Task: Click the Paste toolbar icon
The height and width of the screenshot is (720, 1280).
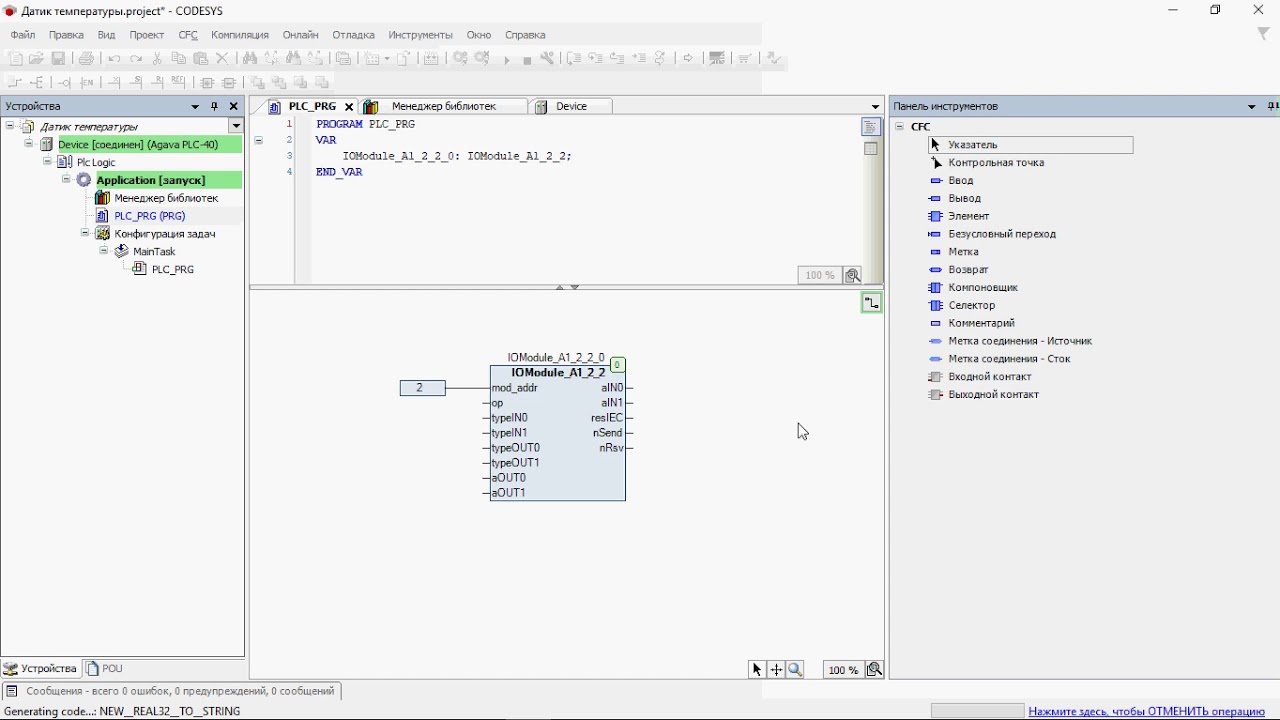Action: (201, 59)
